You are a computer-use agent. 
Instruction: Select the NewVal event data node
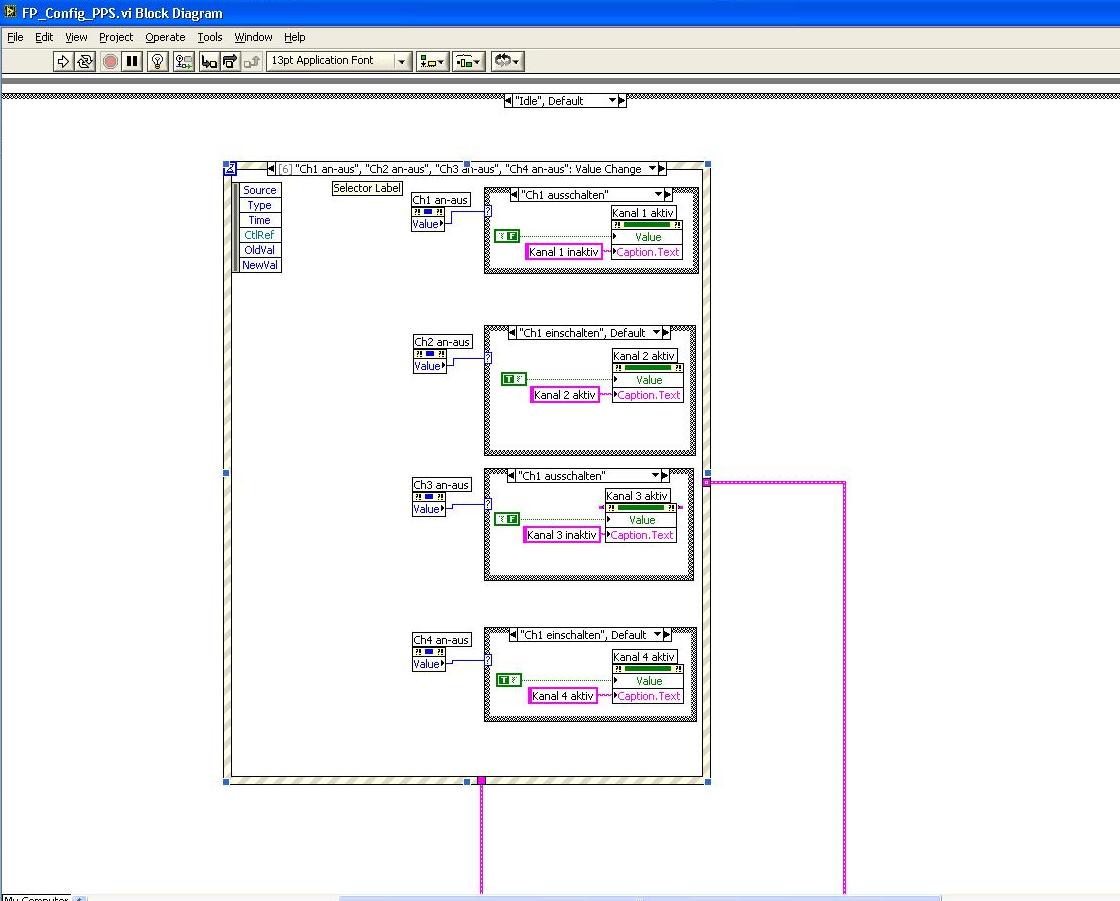(x=259, y=265)
